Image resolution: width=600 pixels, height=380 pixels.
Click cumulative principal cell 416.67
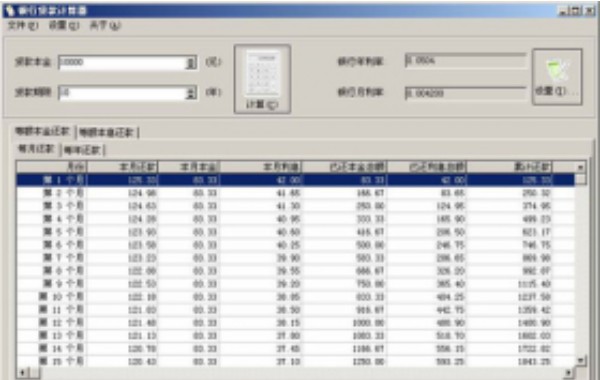[x=370, y=232]
